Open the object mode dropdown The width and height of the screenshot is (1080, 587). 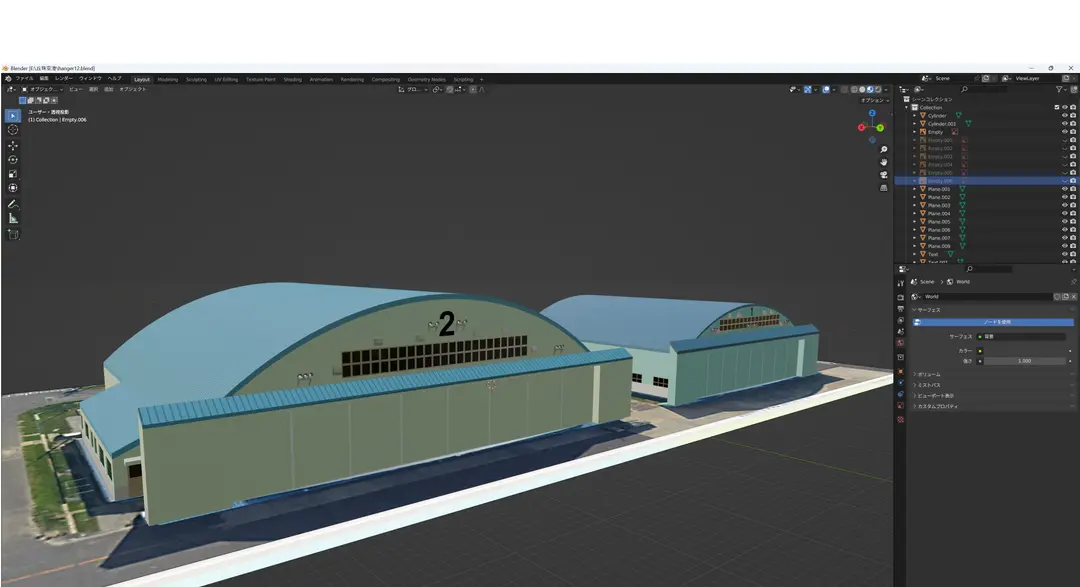coord(42,90)
